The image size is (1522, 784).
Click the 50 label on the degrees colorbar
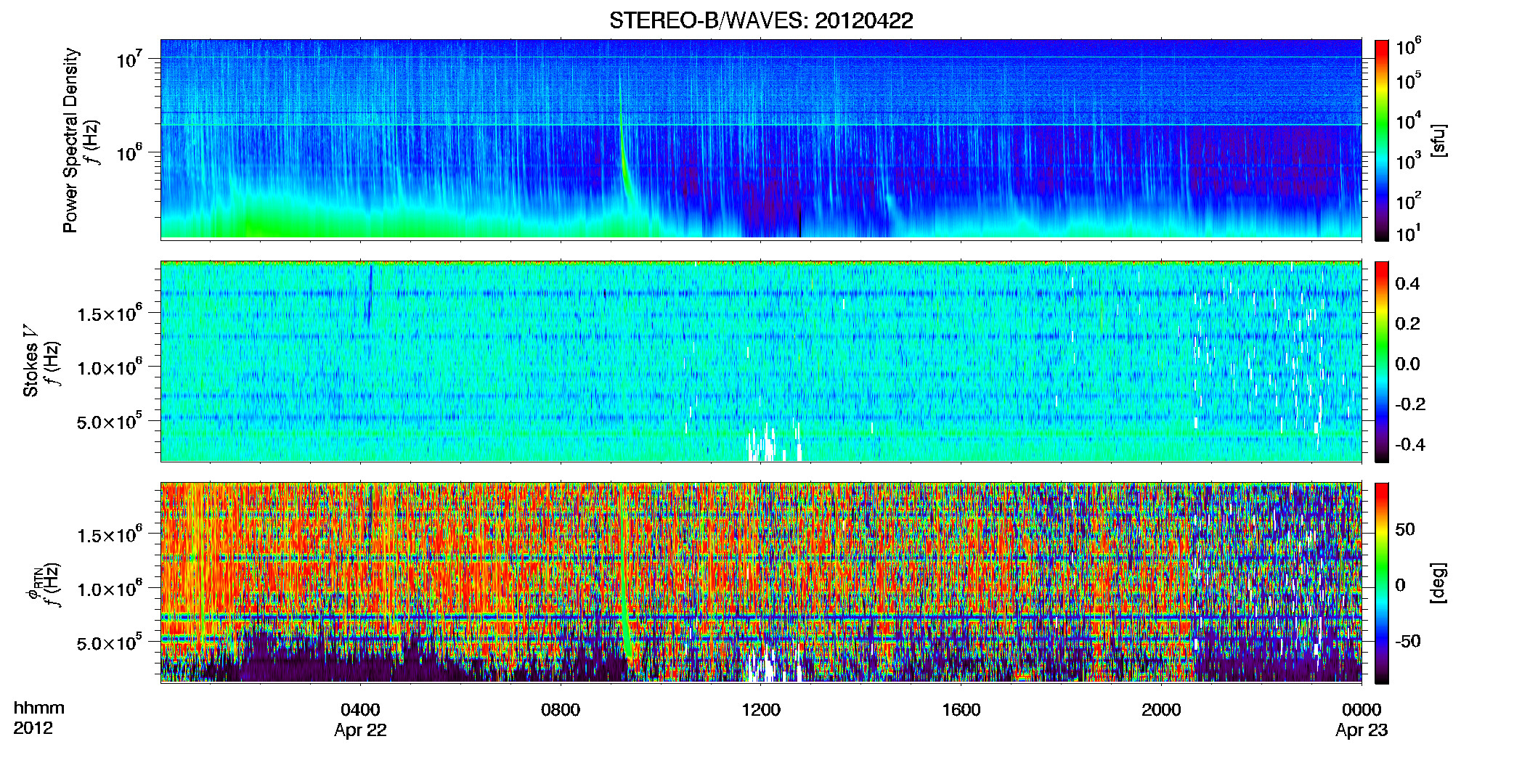1405,529
